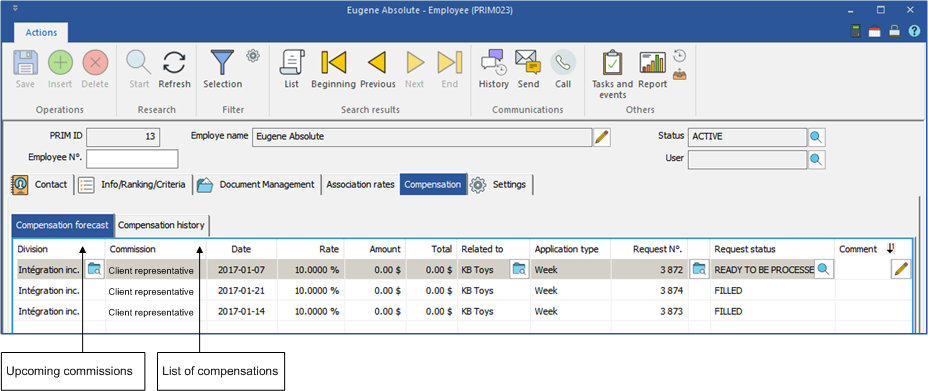This screenshot has height=391, width=928.
Task: Jump to End of results
Action: 450,62
